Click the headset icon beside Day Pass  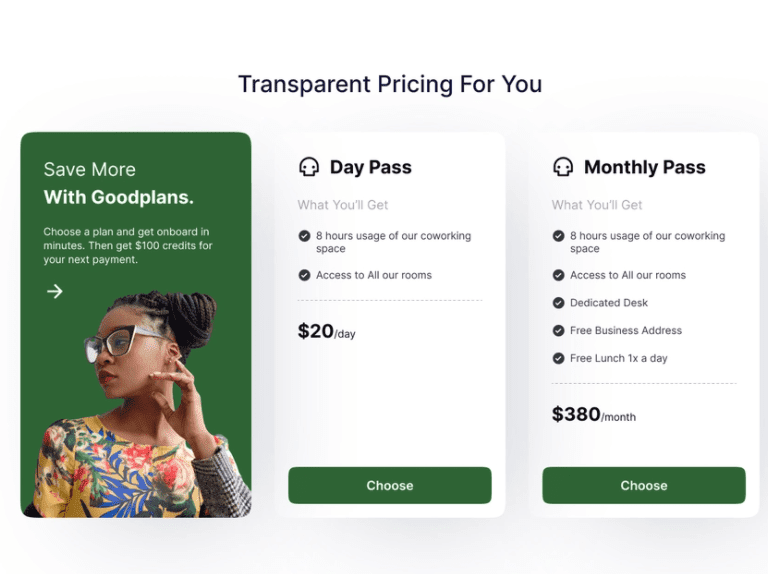point(309,167)
